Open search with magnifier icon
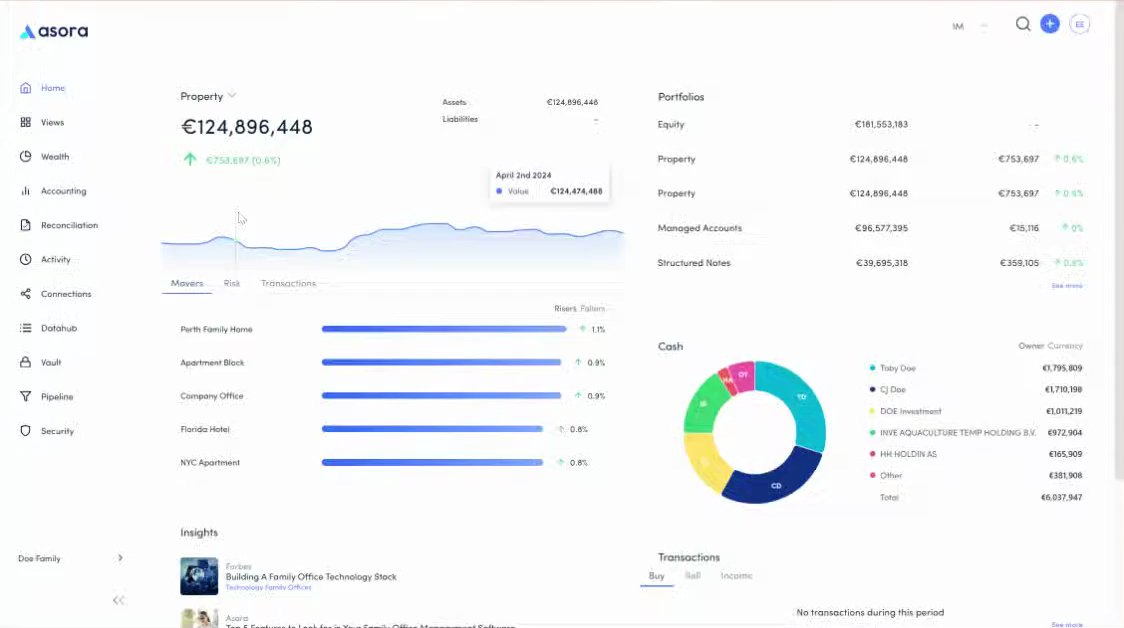1124x628 pixels. coord(1023,24)
